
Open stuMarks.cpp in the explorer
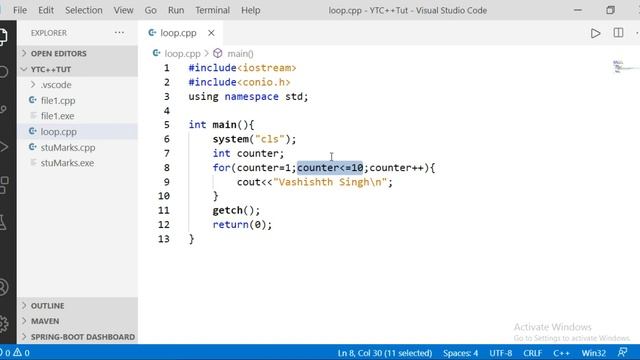click(x=78, y=147)
